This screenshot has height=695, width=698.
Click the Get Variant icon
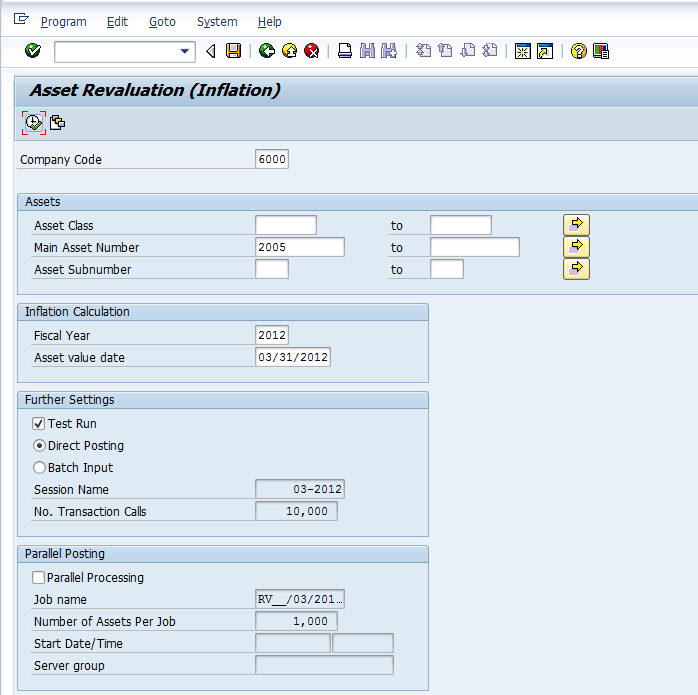(x=58, y=122)
